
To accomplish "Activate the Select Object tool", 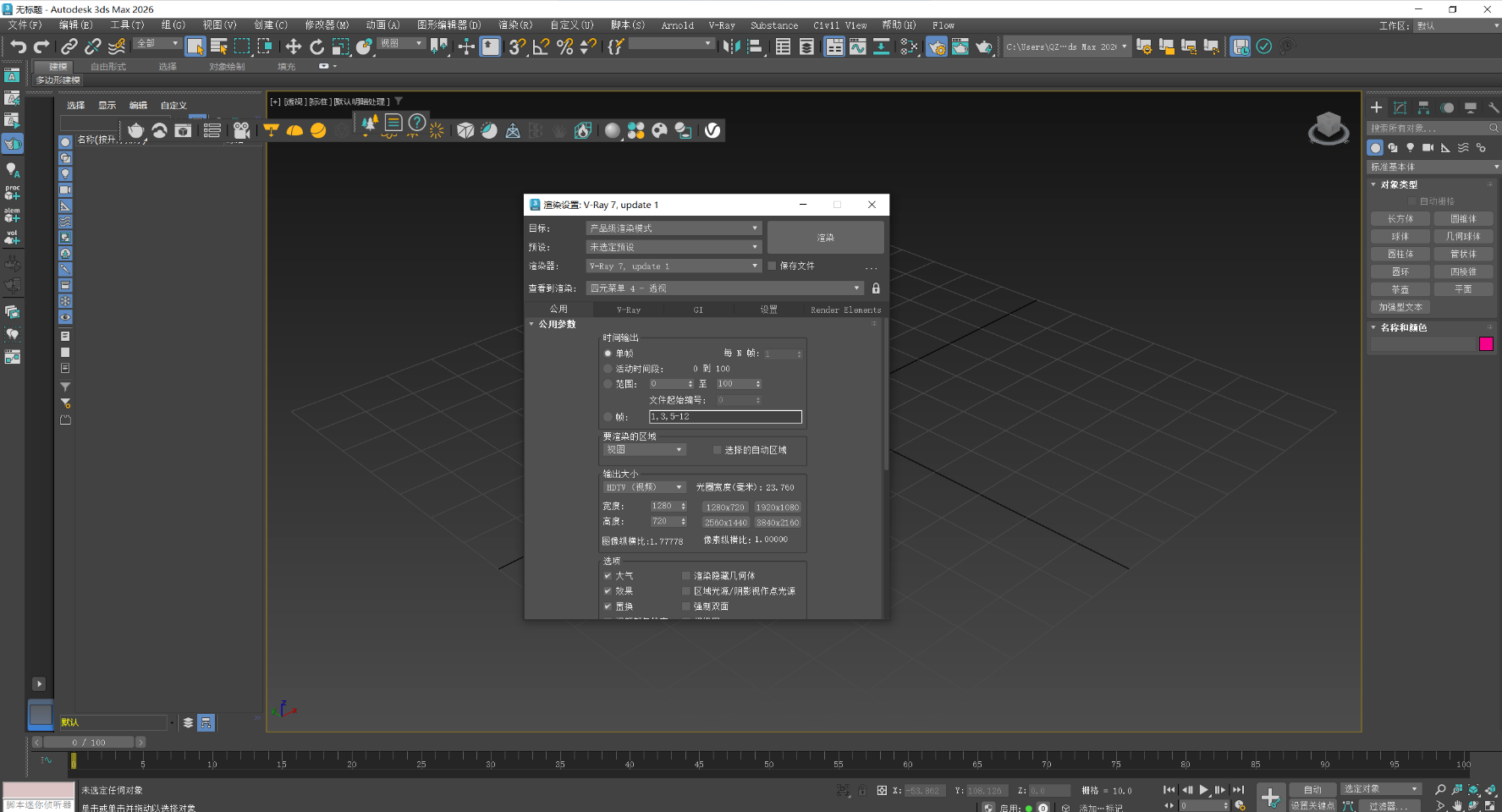I will coord(195,47).
